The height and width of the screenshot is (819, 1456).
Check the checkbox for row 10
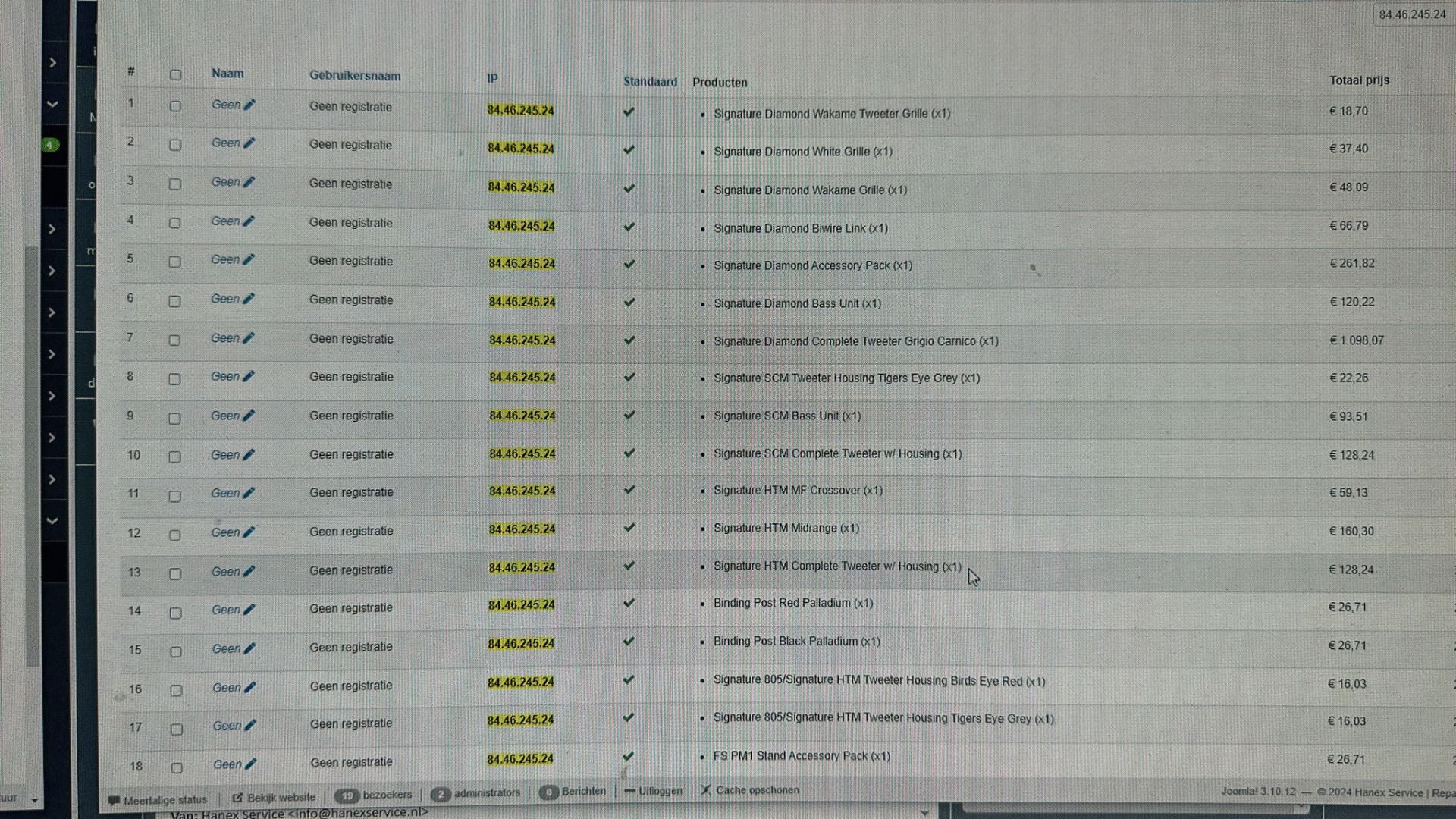tap(174, 457)
